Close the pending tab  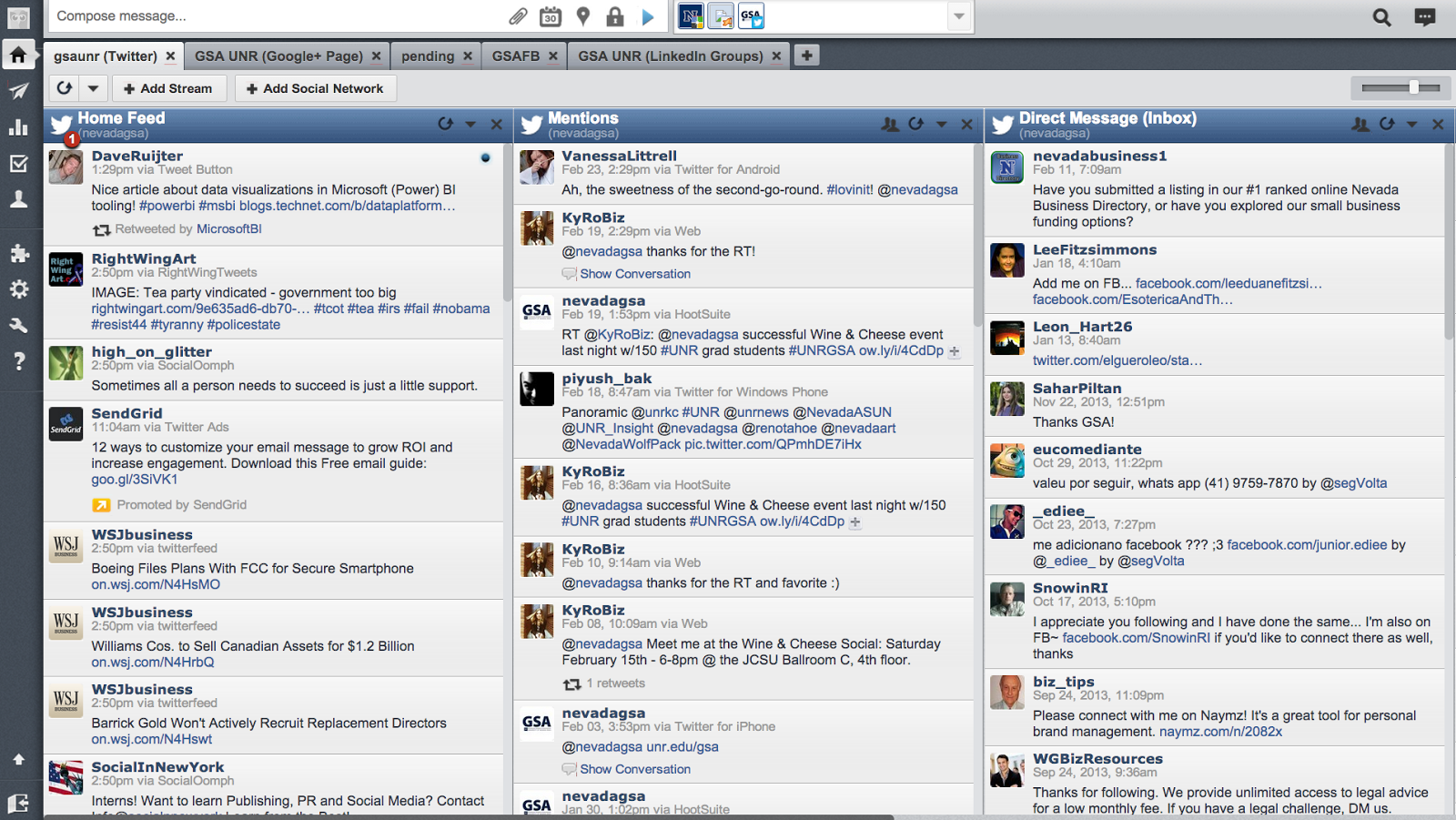pos(468,56)
